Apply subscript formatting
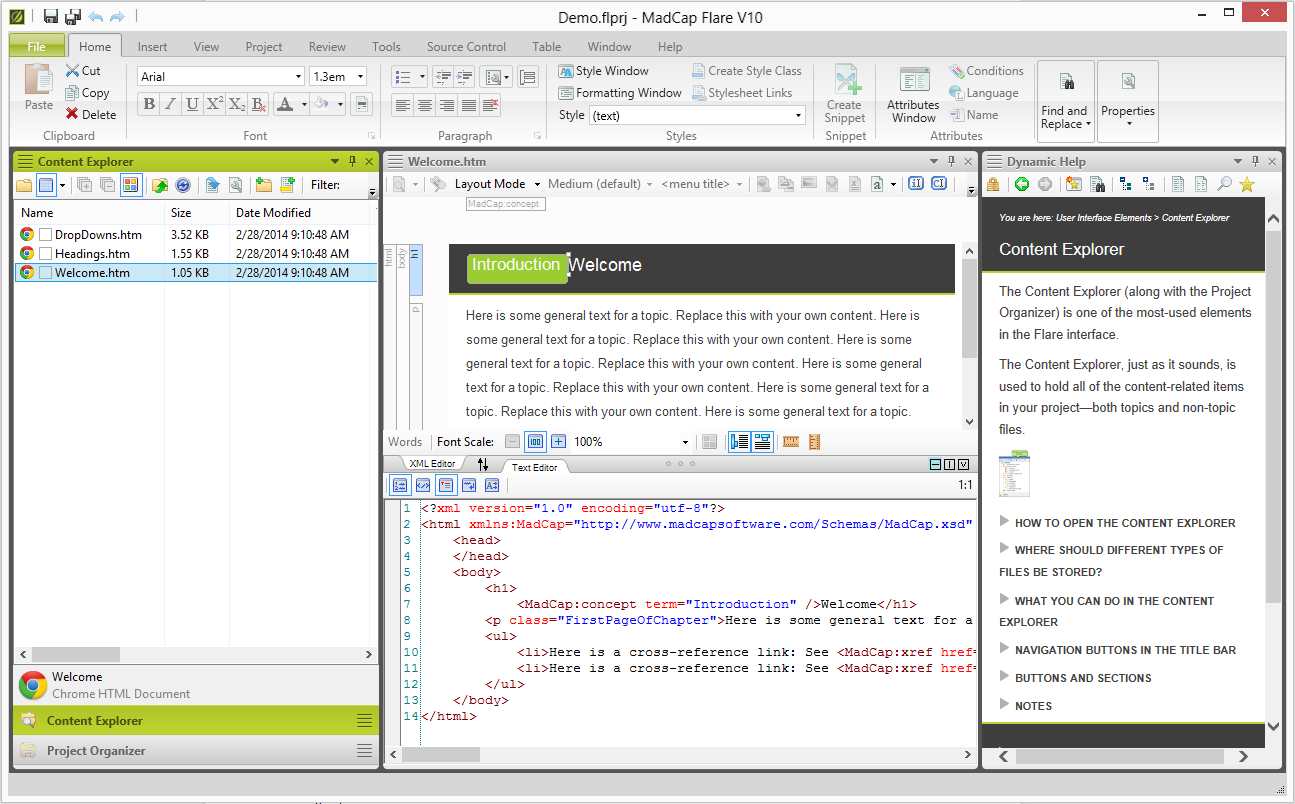The height and width of the screenshot is (804, 1295). coord(237,104)
